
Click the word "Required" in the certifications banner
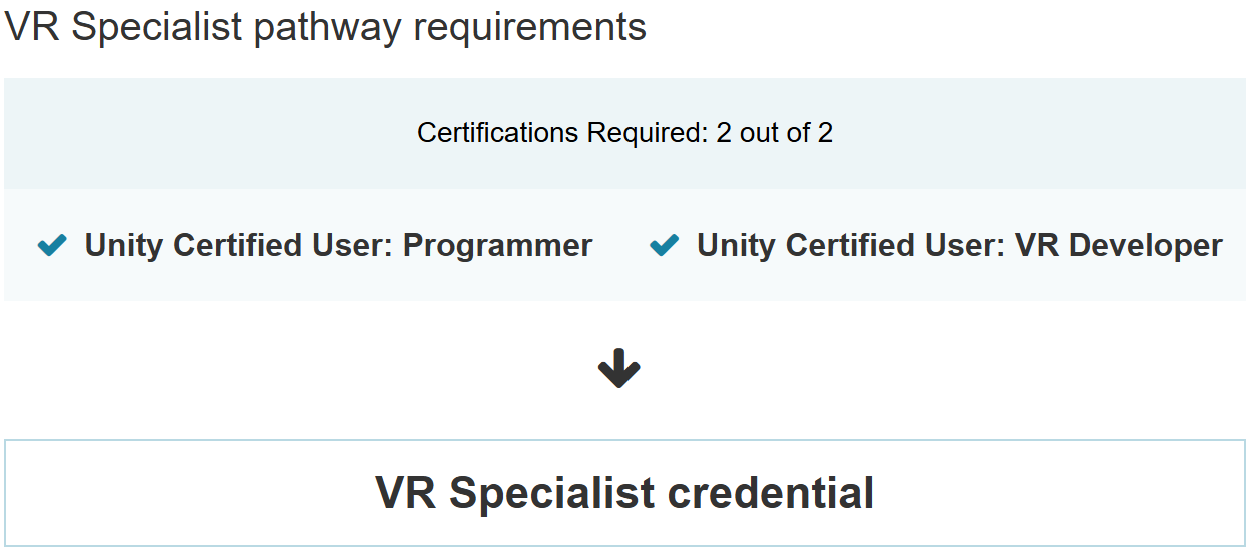click(644, 133)
